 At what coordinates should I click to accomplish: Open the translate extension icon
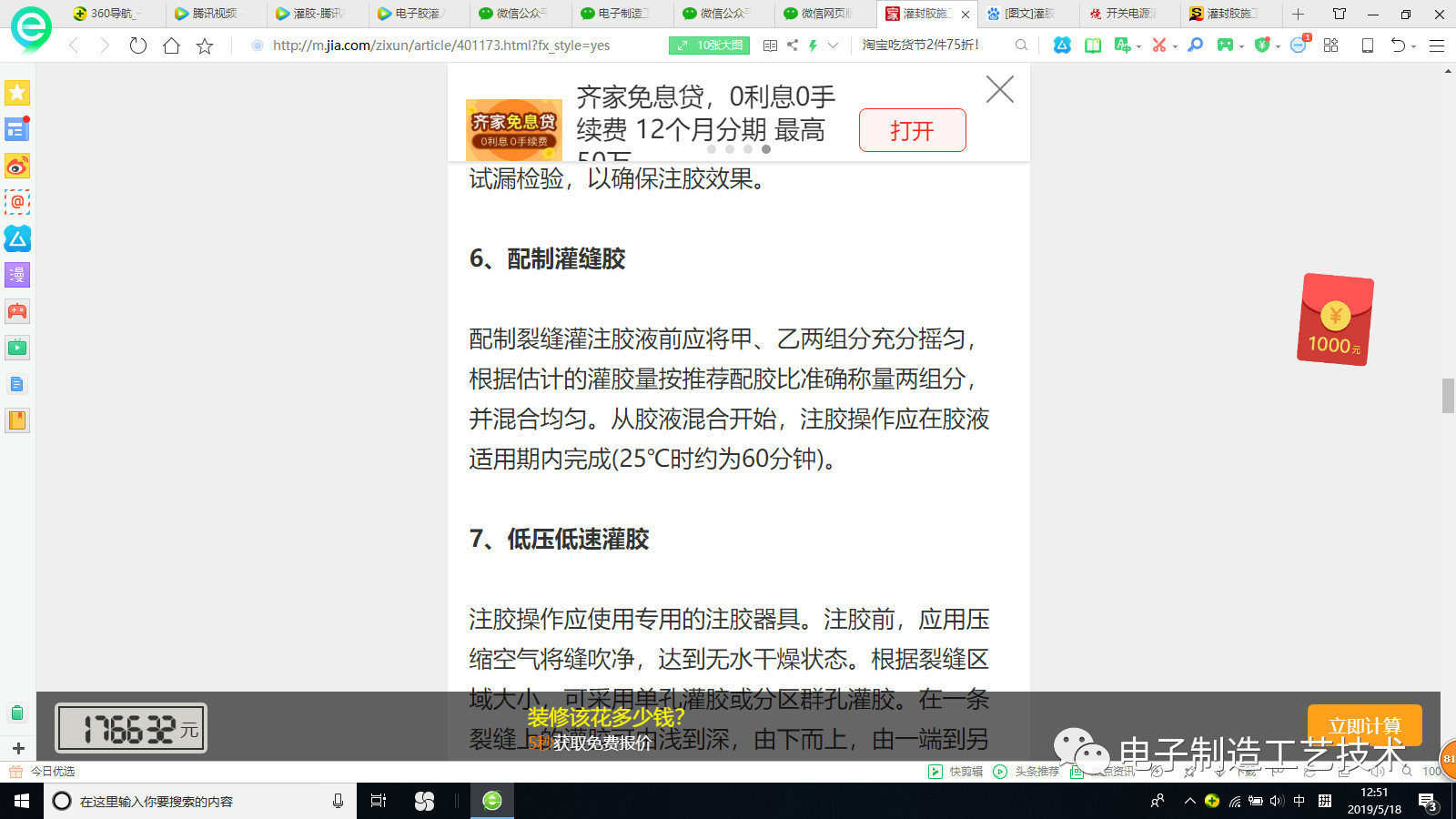point(1122,45)
